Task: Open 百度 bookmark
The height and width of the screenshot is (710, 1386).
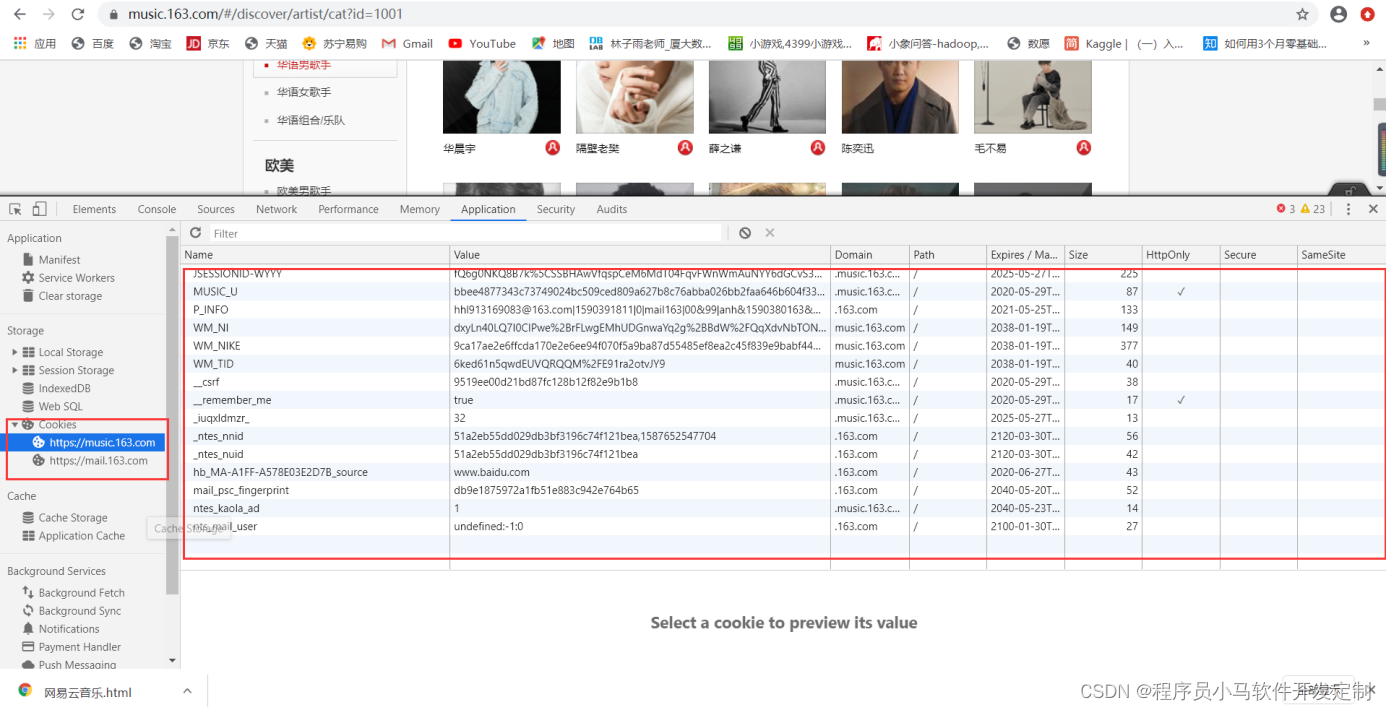Action: [93, 43]
